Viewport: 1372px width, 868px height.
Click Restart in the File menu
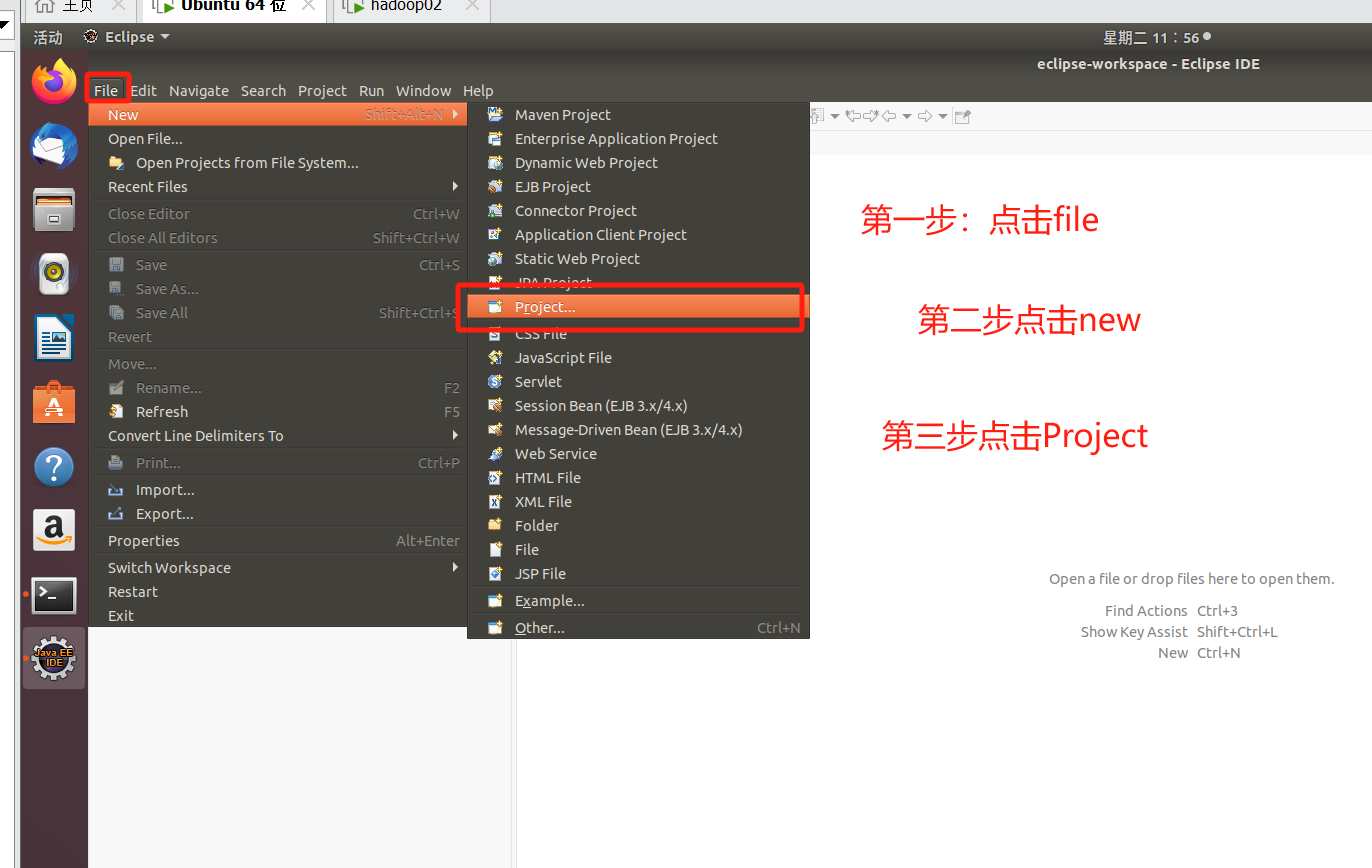click(278, 592)
